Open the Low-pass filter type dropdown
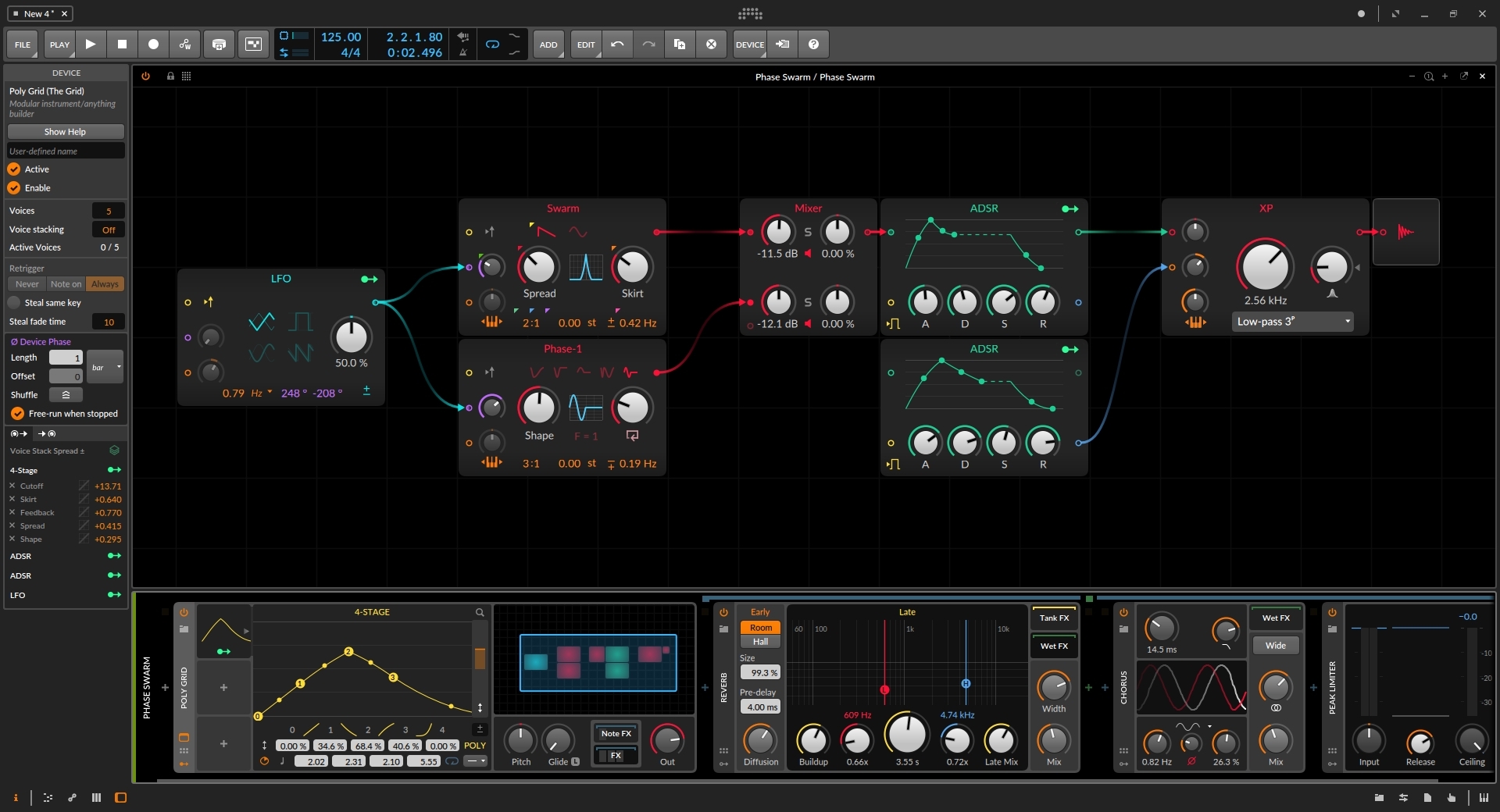This screenshot has height=812, width=1500. [1293, 322]
